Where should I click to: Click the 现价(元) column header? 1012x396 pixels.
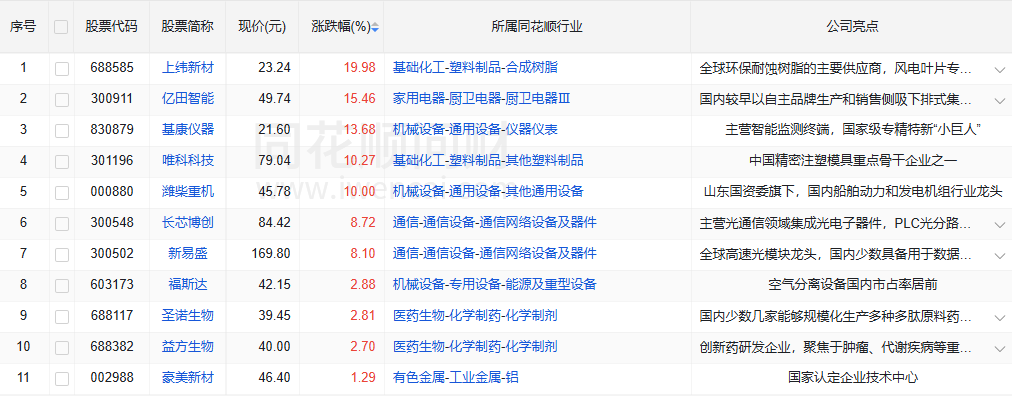tap(262, 27)
